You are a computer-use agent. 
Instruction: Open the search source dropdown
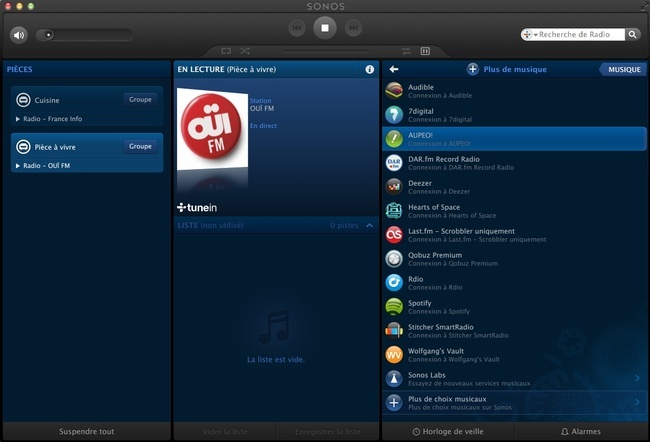point(529,34)
